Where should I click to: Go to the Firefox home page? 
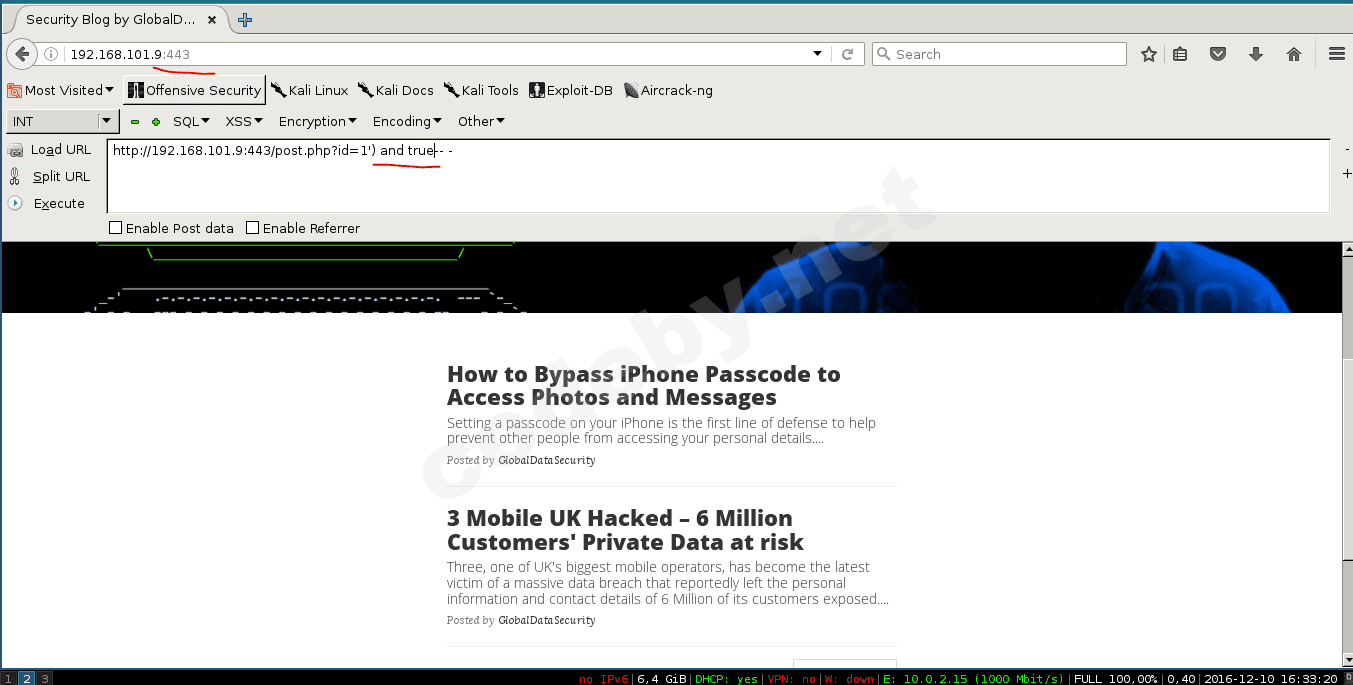pyautogui.click(x=1294, y=54)
